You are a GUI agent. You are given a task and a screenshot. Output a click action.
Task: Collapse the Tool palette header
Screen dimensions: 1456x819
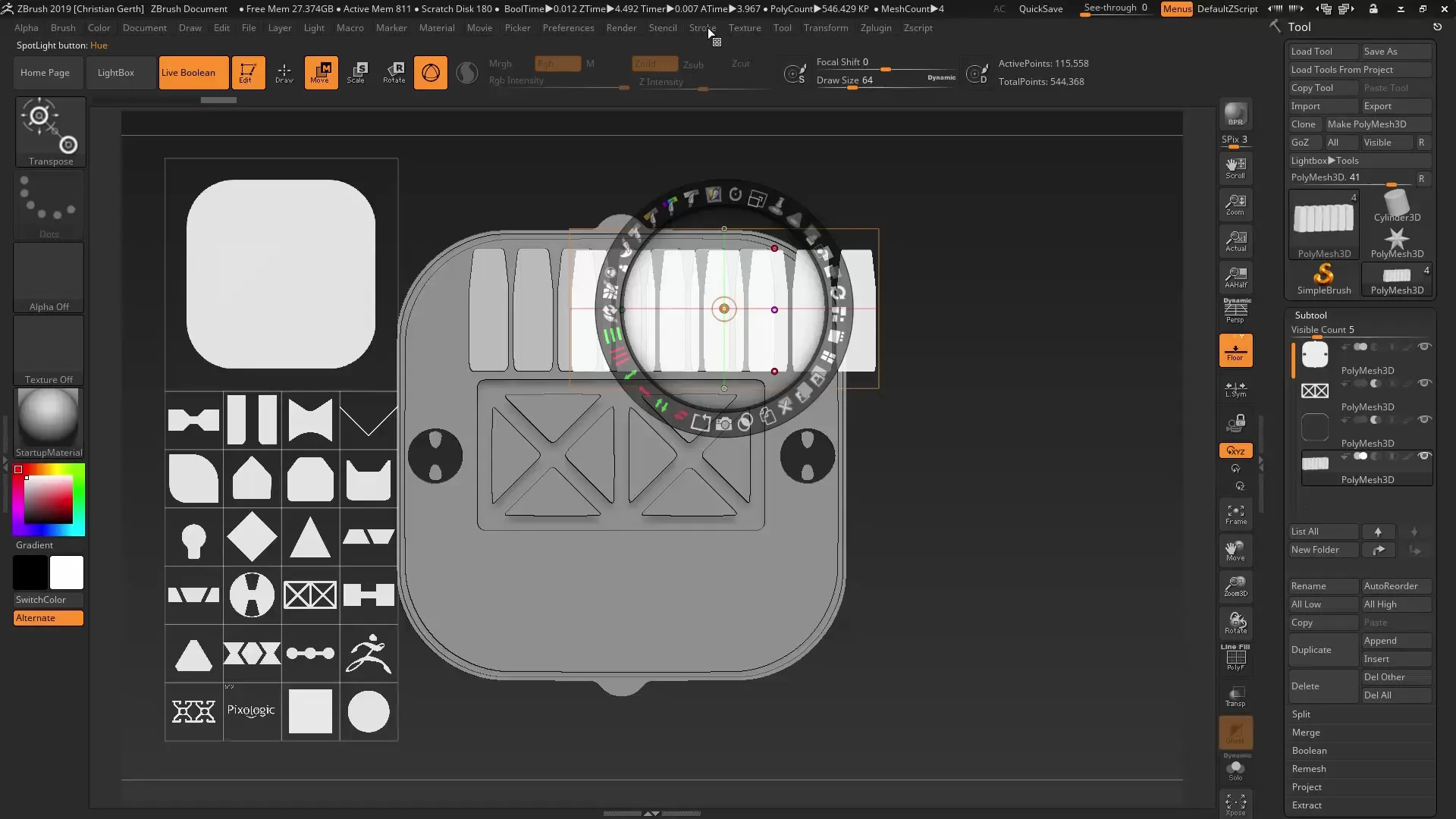pos(1299,27)
